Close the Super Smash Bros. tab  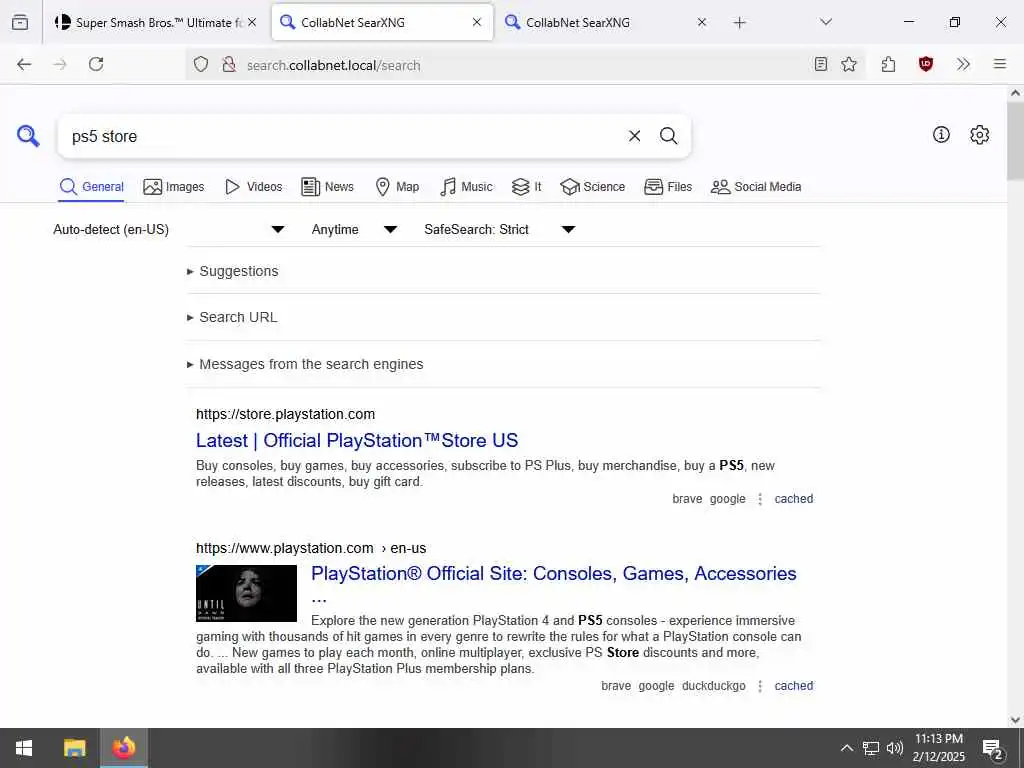click(x=252, y=22)
